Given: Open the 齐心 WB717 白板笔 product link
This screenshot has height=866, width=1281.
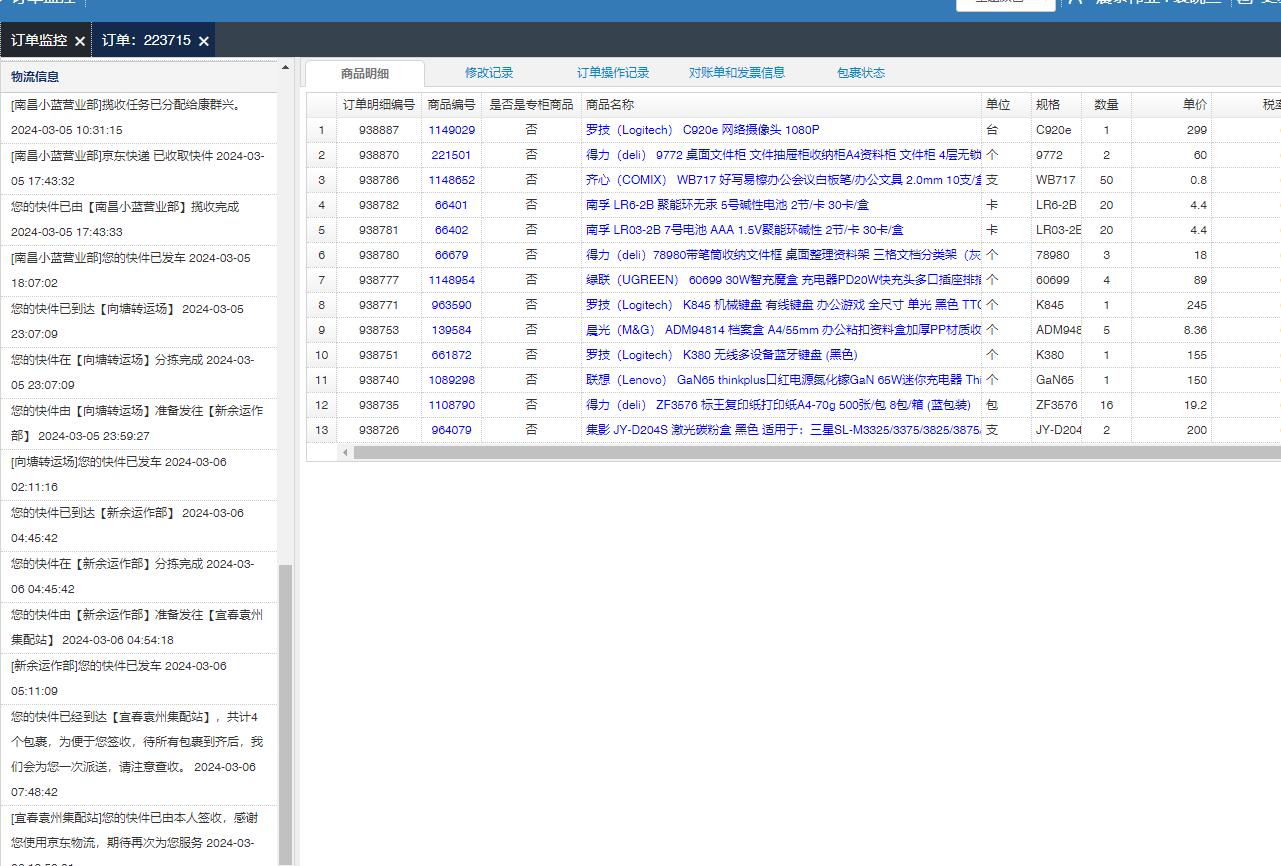Looking at the screenshot, I should pos(783,180).
